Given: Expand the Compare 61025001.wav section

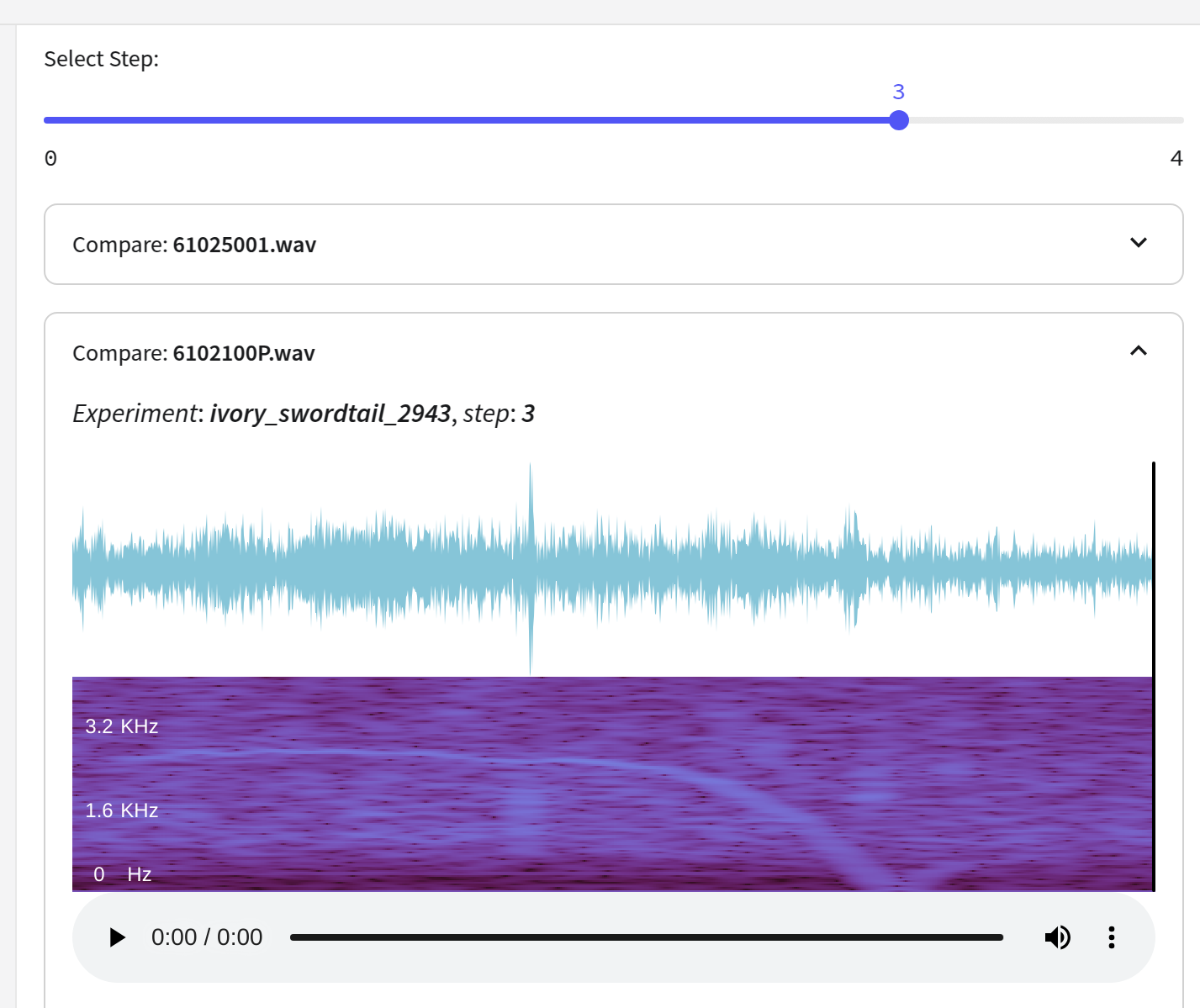Looking at the screenshot, I should pyautogui.click(x=1139, y=243).
